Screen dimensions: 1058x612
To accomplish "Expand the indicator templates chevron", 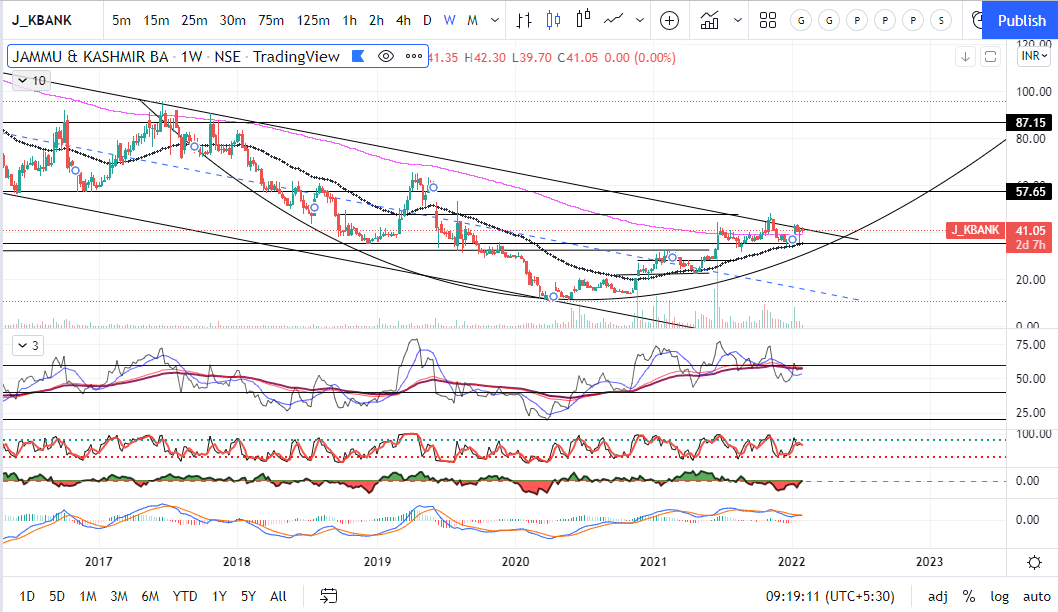I will pos(737,20).
